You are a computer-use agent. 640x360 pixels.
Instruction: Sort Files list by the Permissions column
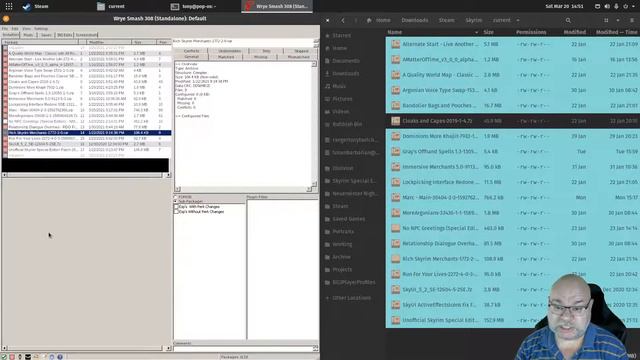531,32
